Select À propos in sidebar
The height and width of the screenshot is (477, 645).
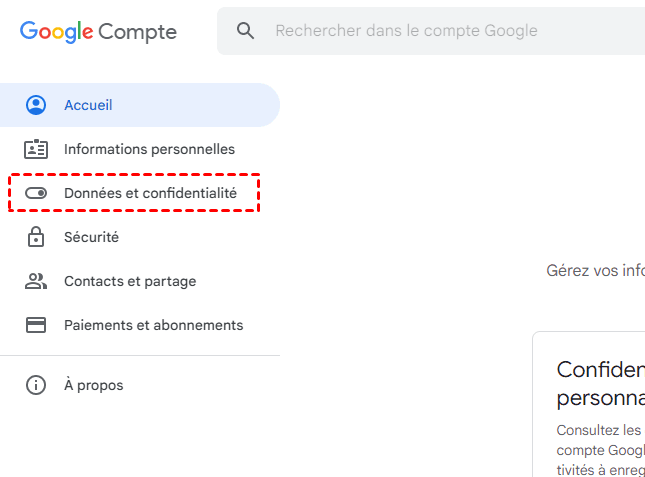click(x=93, y=385)
